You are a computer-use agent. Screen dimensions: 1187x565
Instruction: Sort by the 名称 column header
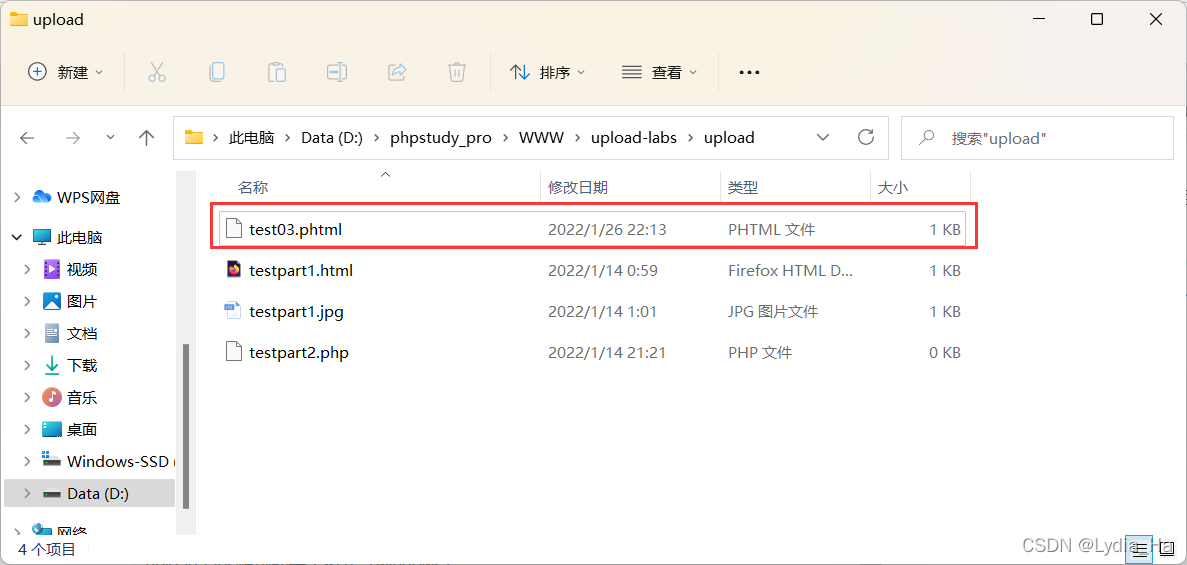tap(253, 188)
